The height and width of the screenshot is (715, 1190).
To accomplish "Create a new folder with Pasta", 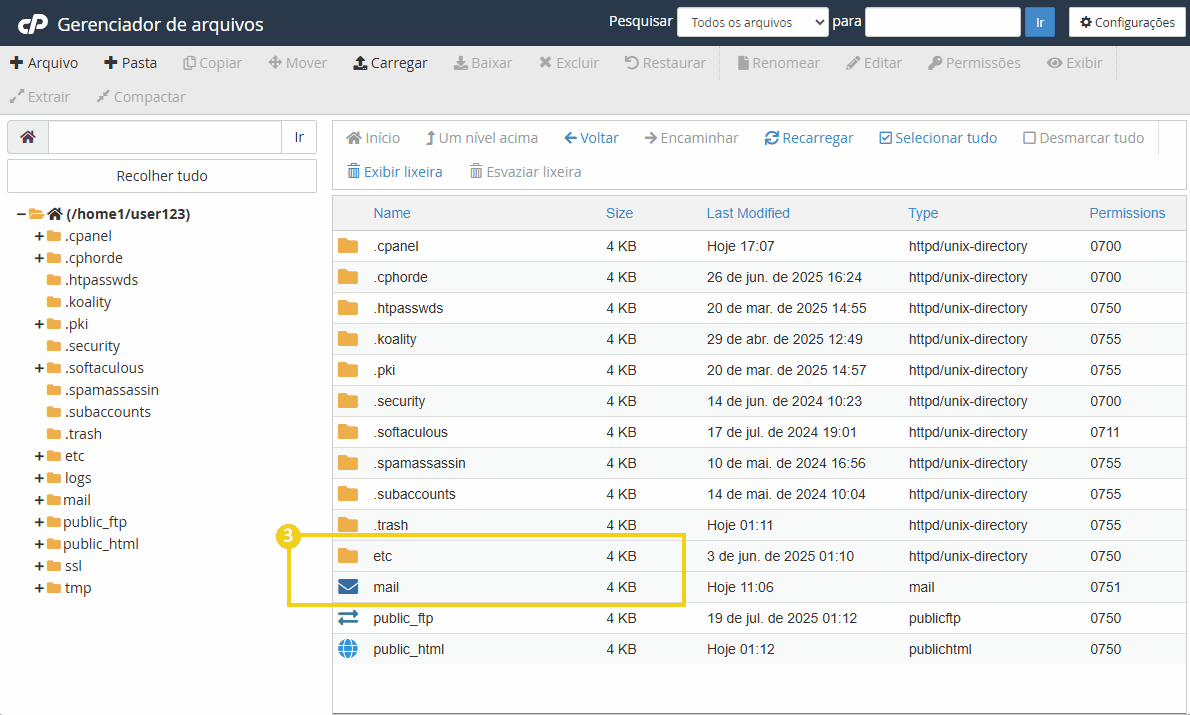I will coord(131,63).
